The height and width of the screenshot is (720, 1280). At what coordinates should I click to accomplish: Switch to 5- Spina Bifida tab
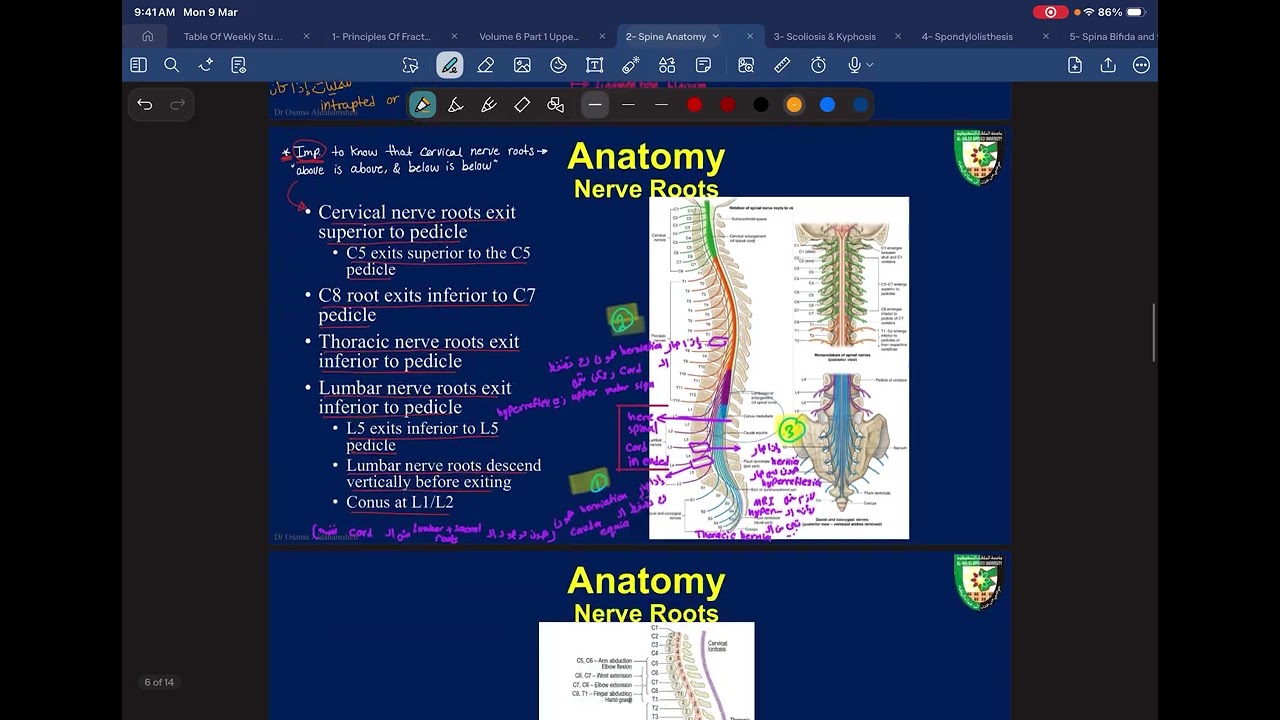click(1113, 37)
